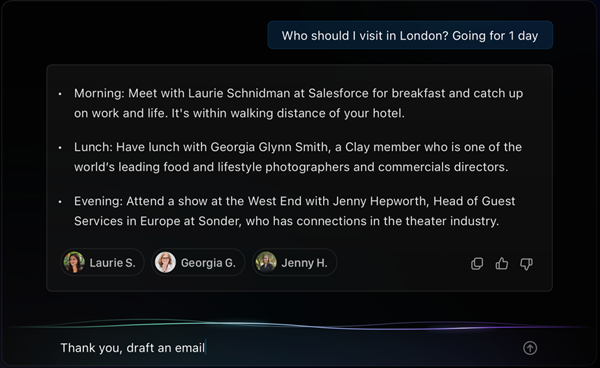Give the response a thumbs down
This screenshot has height=368, width=600.
point(526,264)
